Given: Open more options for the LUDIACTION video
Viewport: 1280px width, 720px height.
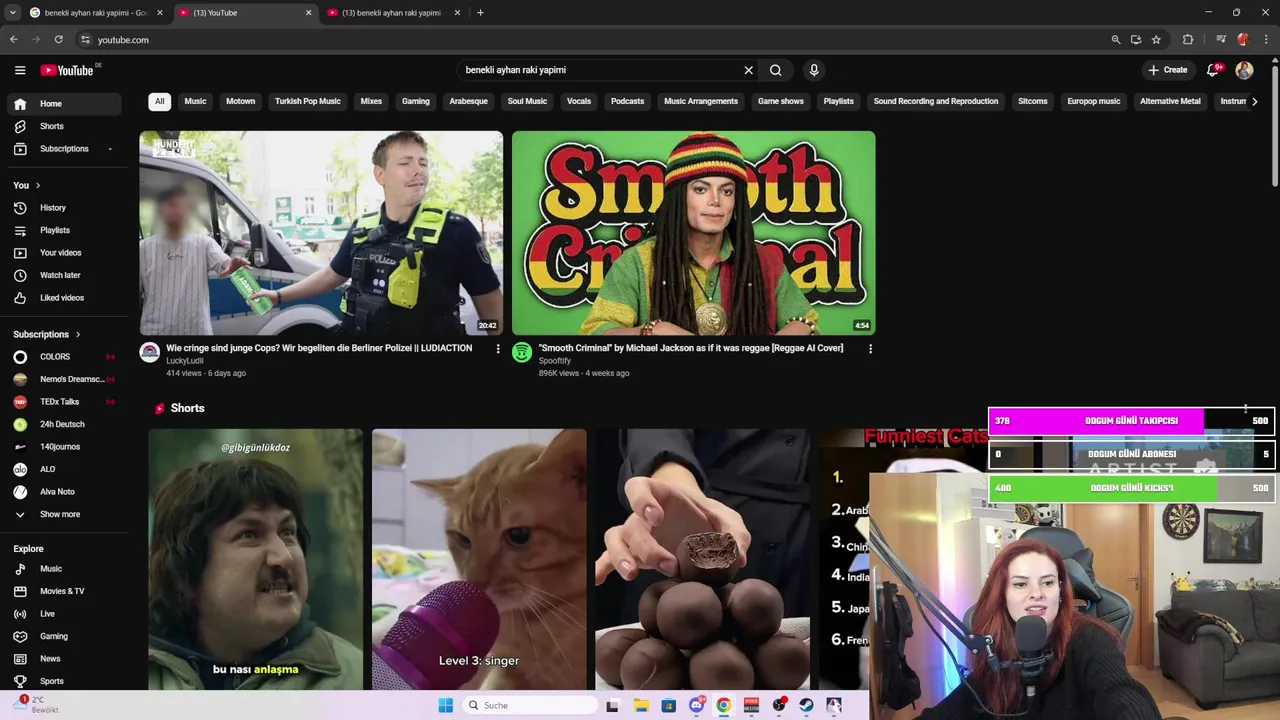Looking at the screenshot, I should pos(498,349).
